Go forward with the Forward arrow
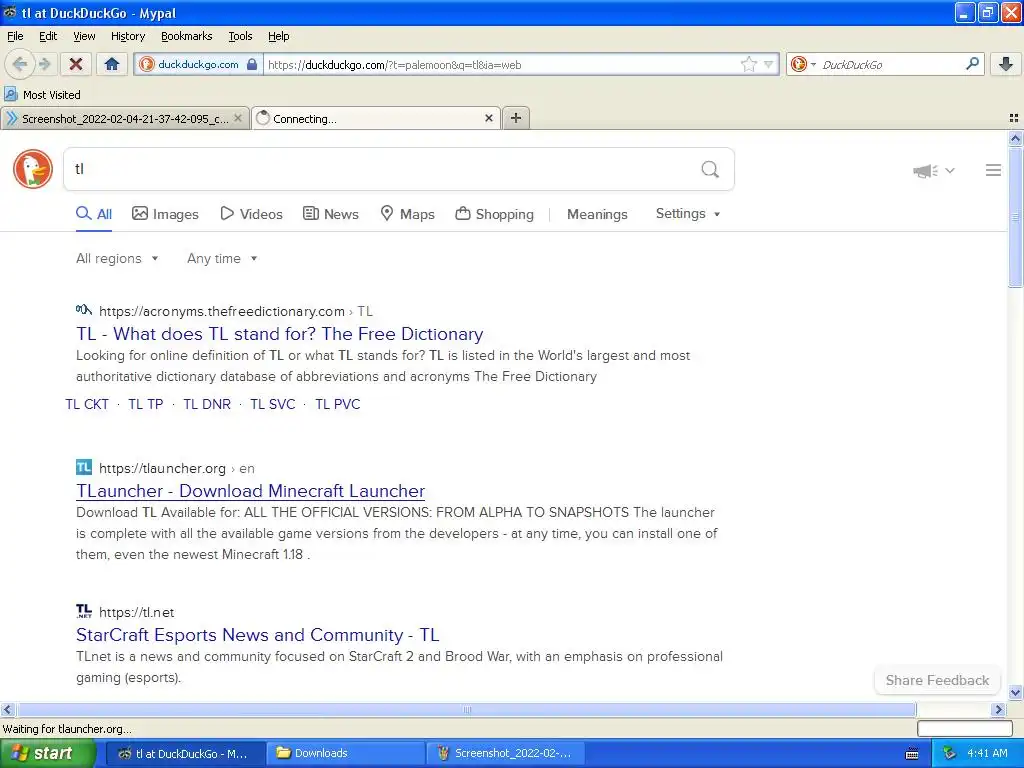 click(x=44, y=64)
